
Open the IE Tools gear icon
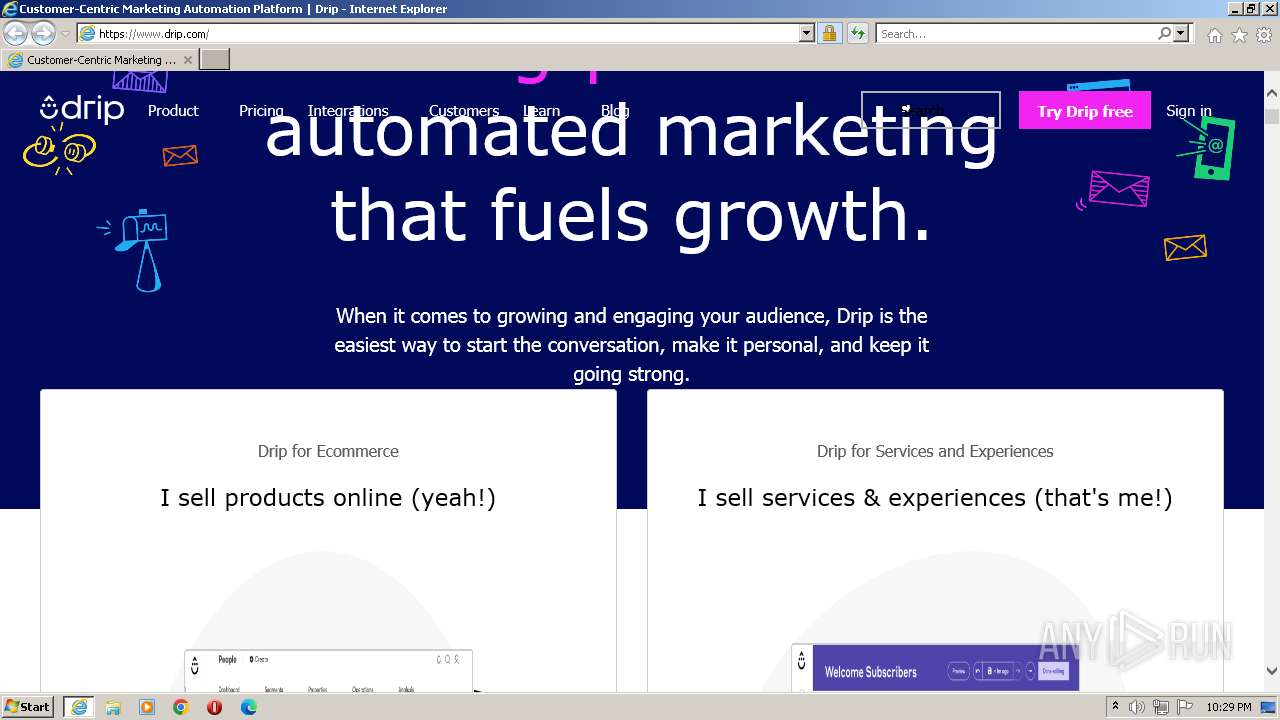pyautogui.click(x=1264, y=35)
